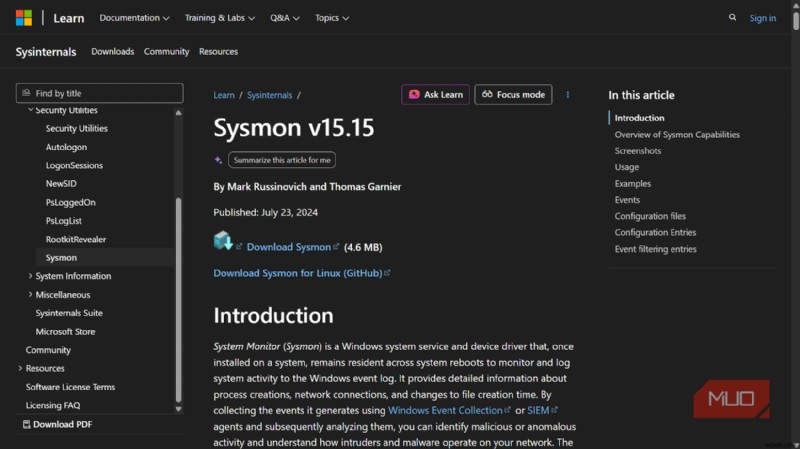Open the Training & Labs dropdown
The image size is (800, 449).
219,18
